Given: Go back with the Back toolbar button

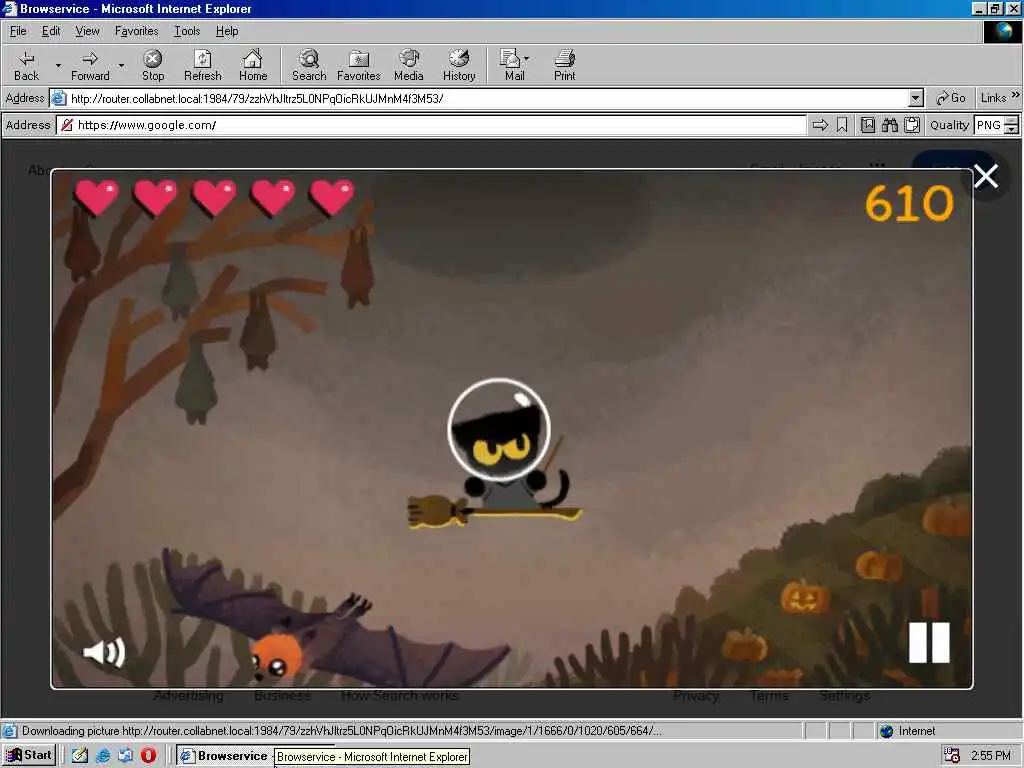Looking at the screenshot, I should click(x=26, y=65).
